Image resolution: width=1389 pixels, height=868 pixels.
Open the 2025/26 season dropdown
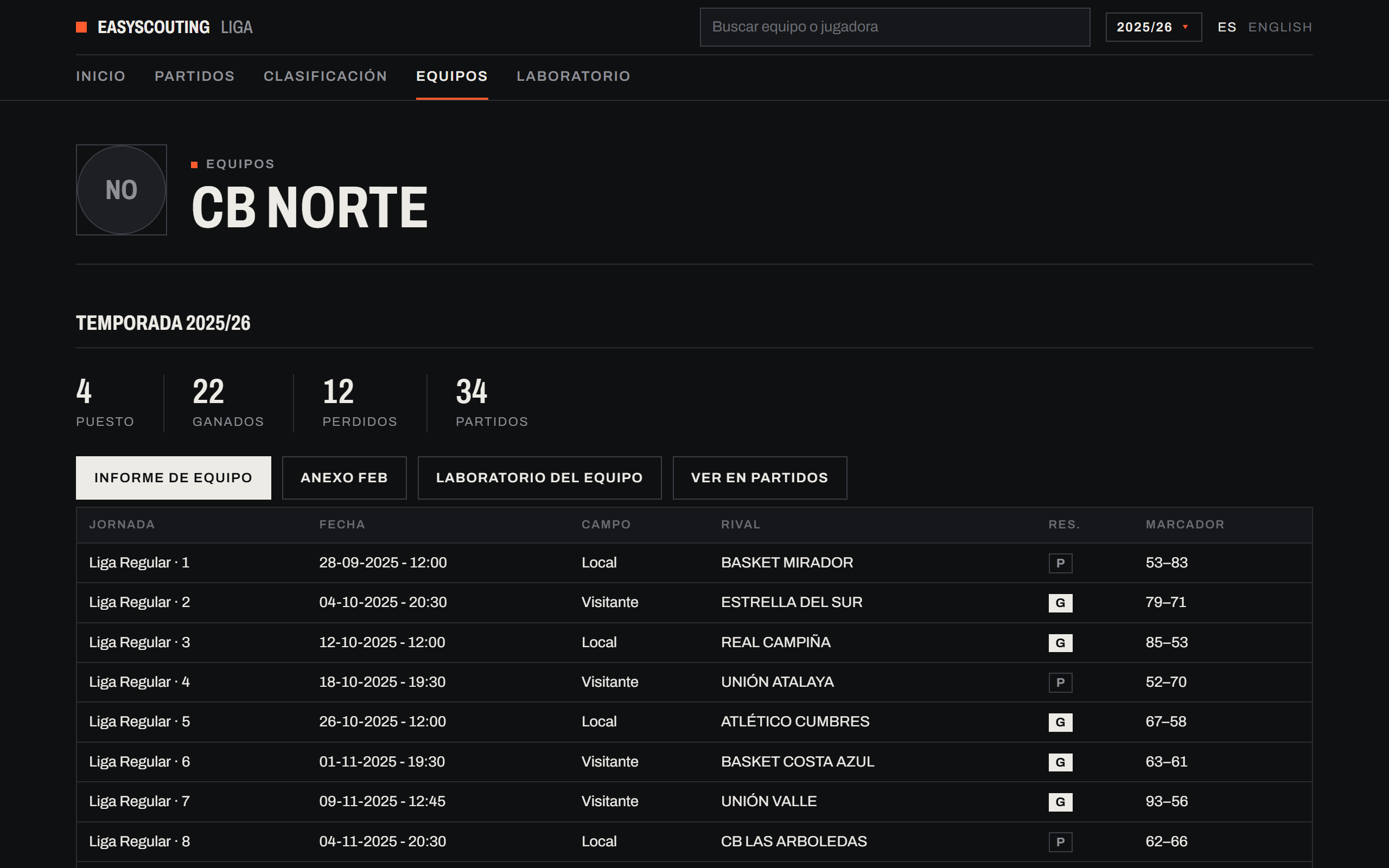(x=1153, y=27)
